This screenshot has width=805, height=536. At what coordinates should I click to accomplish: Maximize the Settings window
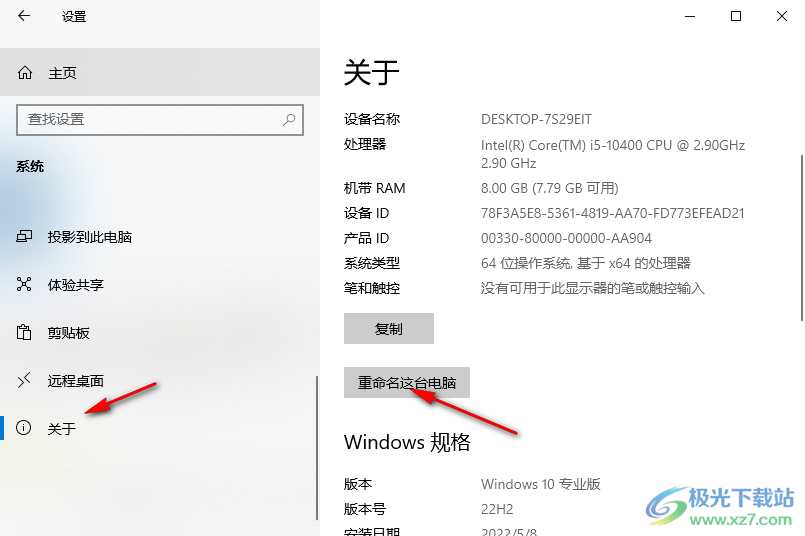tap(736, 16)
